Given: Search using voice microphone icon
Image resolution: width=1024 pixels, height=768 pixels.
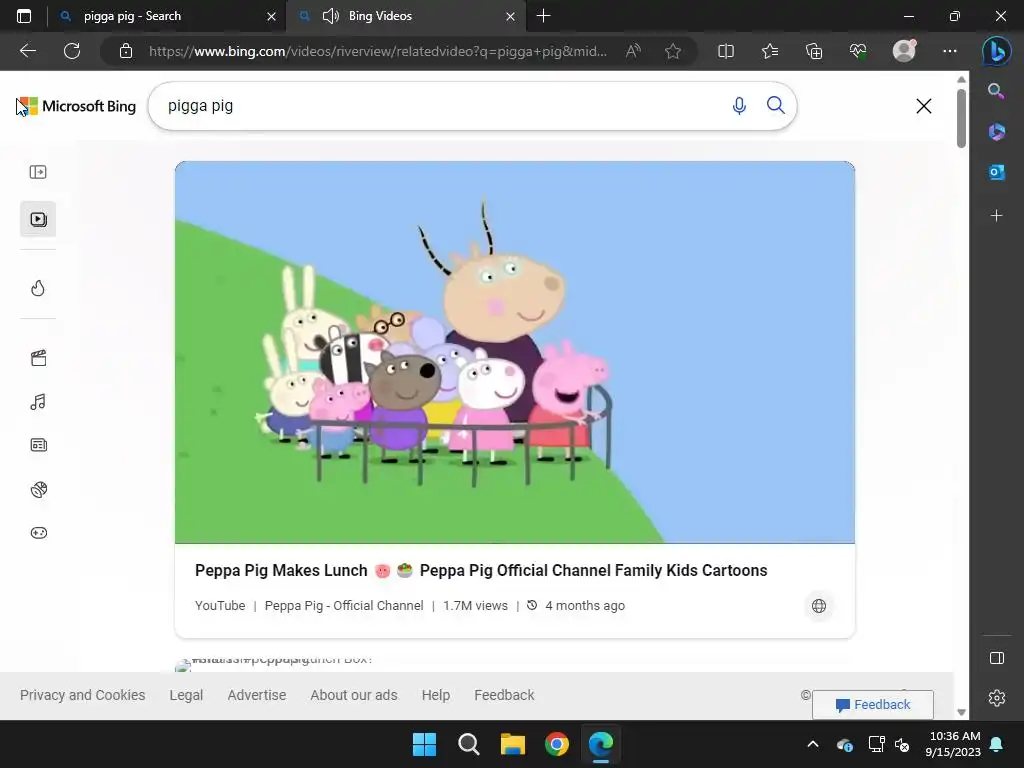Looking at the screenshot, I should click(739, 106).
